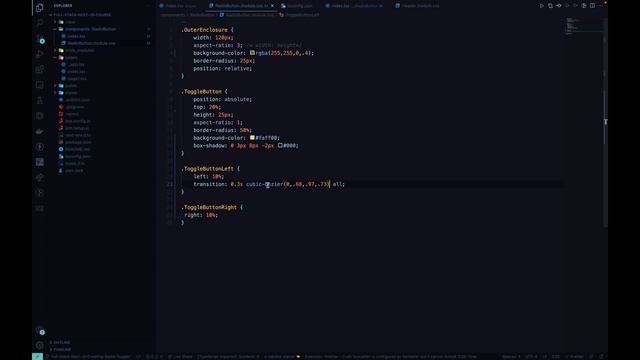Open index.tsx under components/RadioButton
Viewport: 640px width, 360px height.
(x=76, y=36)
